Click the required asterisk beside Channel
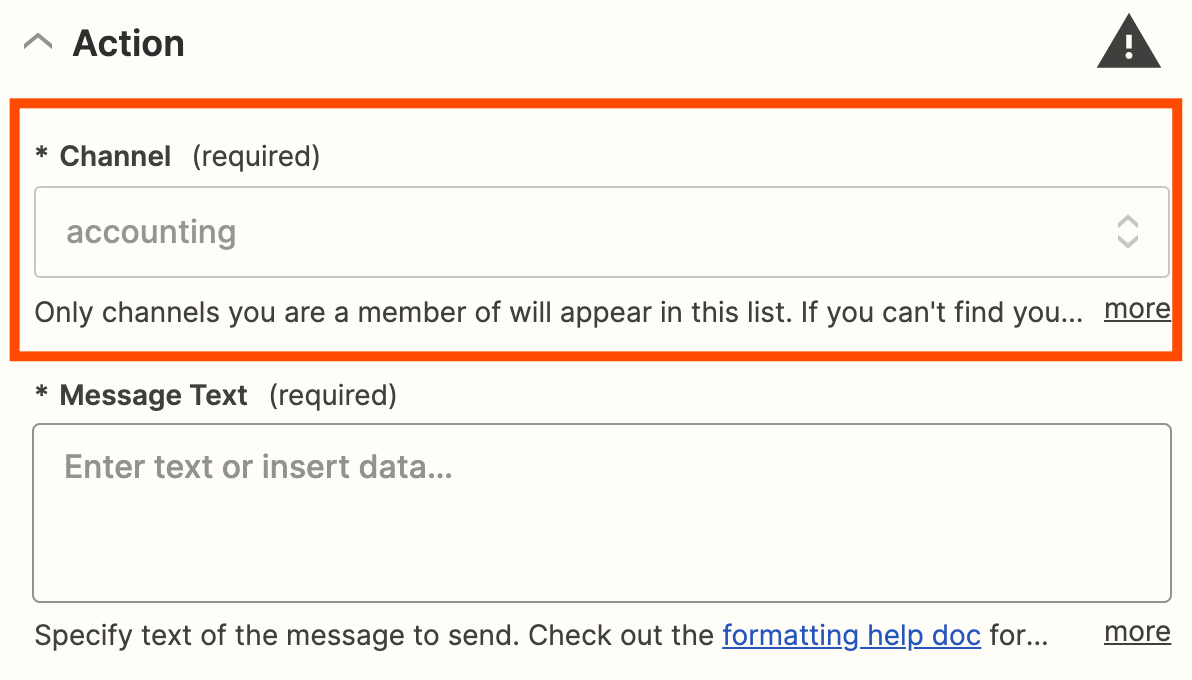 point(42,157)
